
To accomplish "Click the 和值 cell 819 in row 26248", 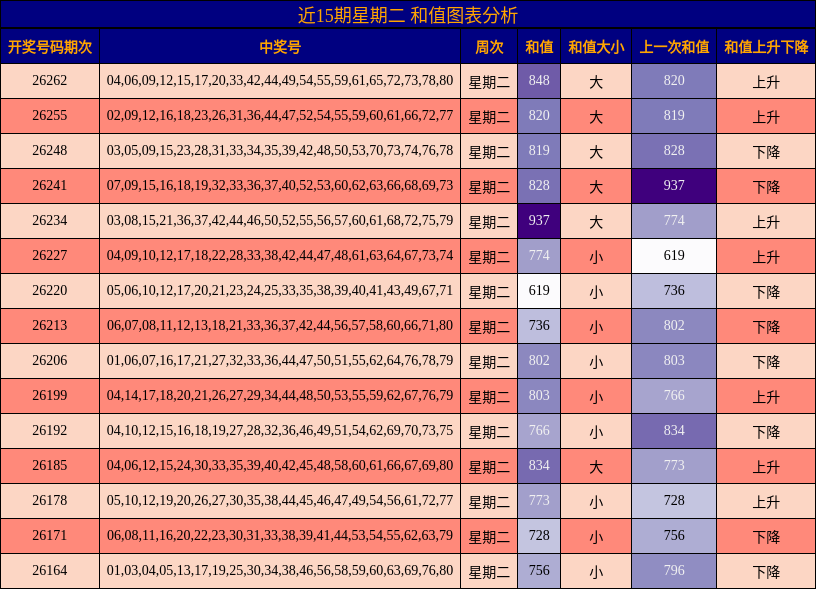I will point(539,150).
